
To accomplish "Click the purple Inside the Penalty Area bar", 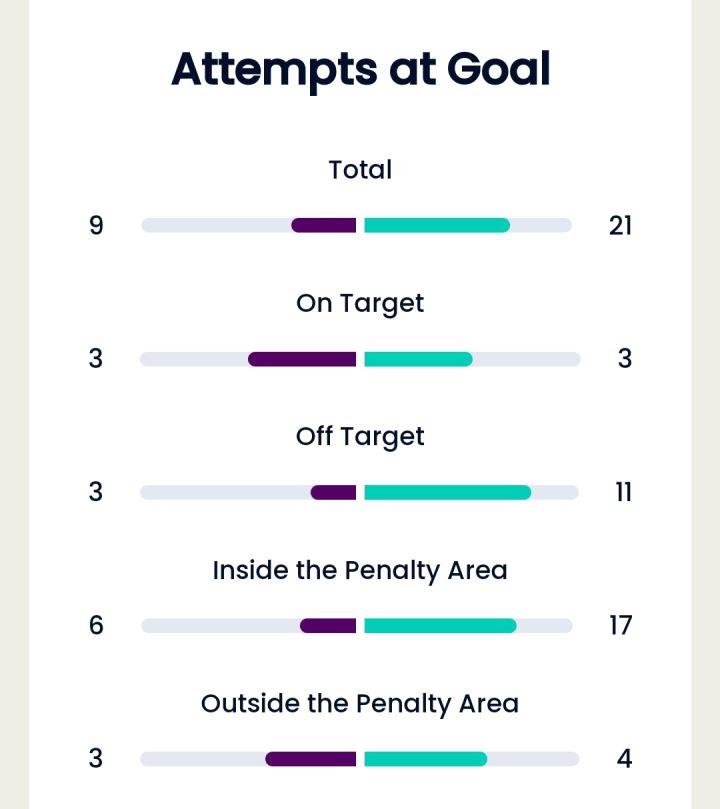I will 328,626.
